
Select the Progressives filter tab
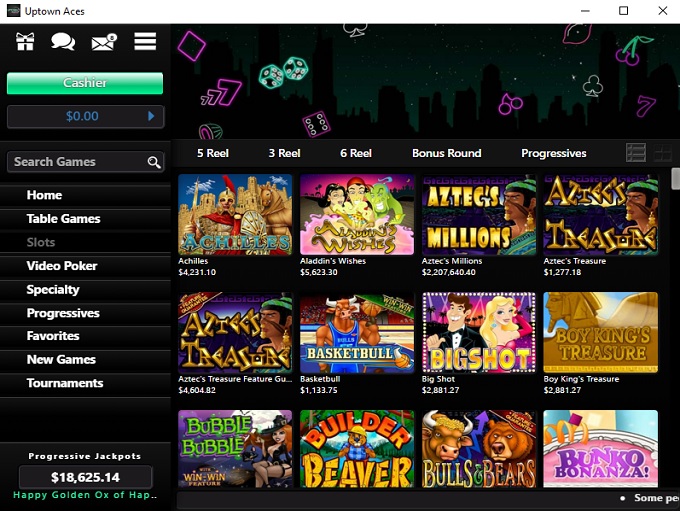tap(554, 153)
